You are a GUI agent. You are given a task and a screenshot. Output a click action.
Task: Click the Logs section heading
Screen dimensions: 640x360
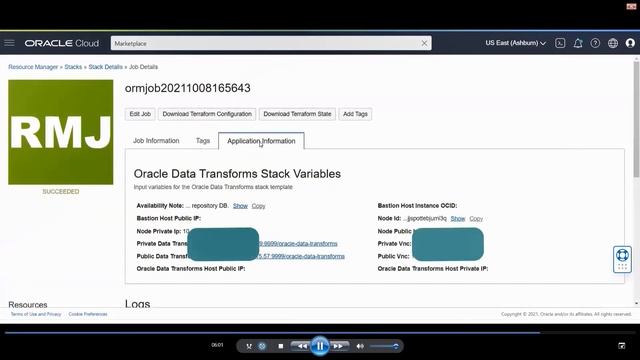click(138, 304)
